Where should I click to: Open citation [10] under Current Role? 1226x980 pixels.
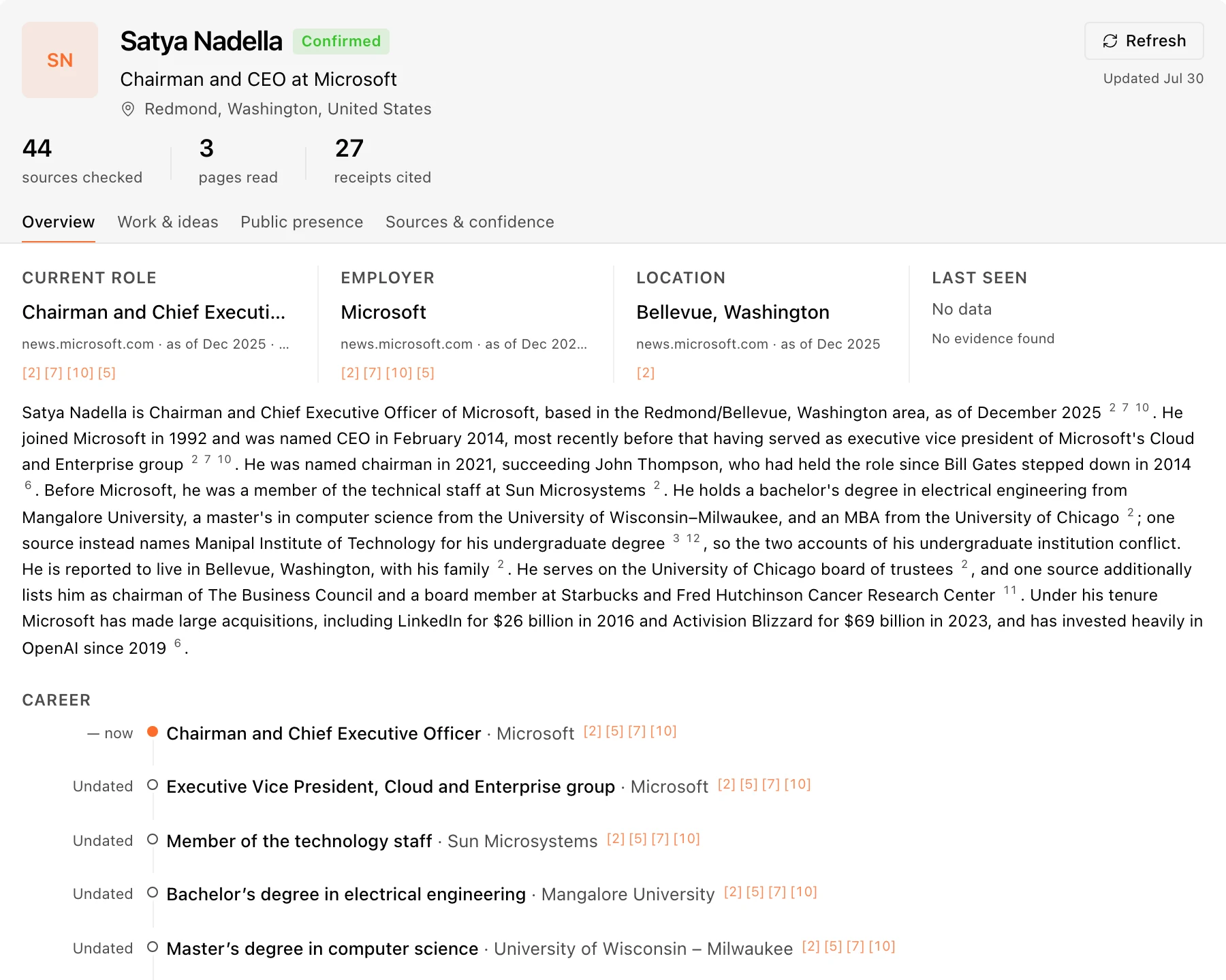[x=80, y=373]
